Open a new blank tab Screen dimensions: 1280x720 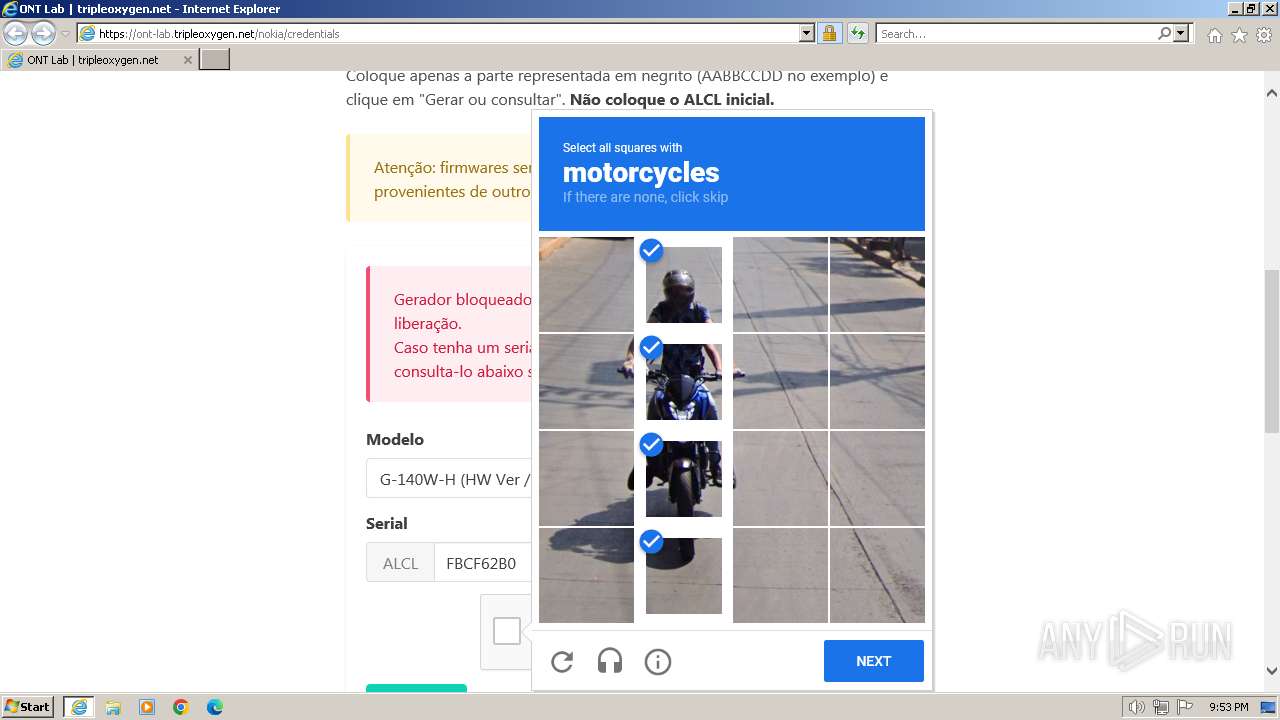[x=215, y=60]
